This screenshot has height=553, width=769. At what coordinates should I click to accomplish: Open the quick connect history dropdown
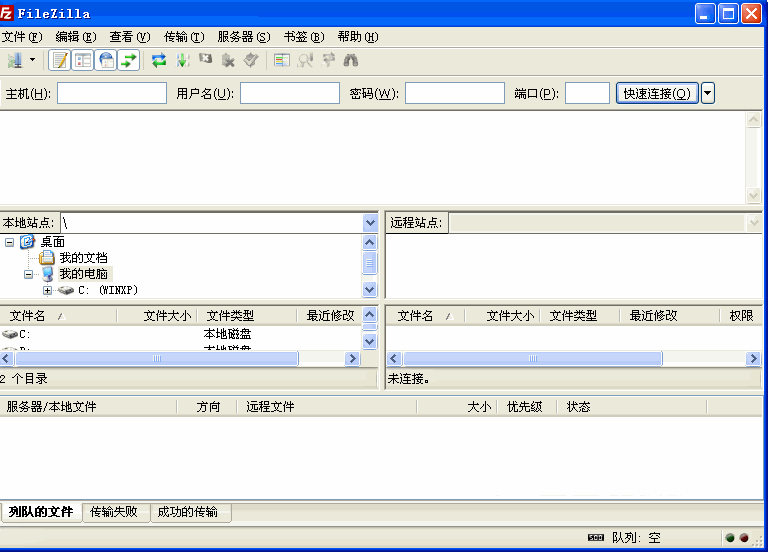[708, 93]
